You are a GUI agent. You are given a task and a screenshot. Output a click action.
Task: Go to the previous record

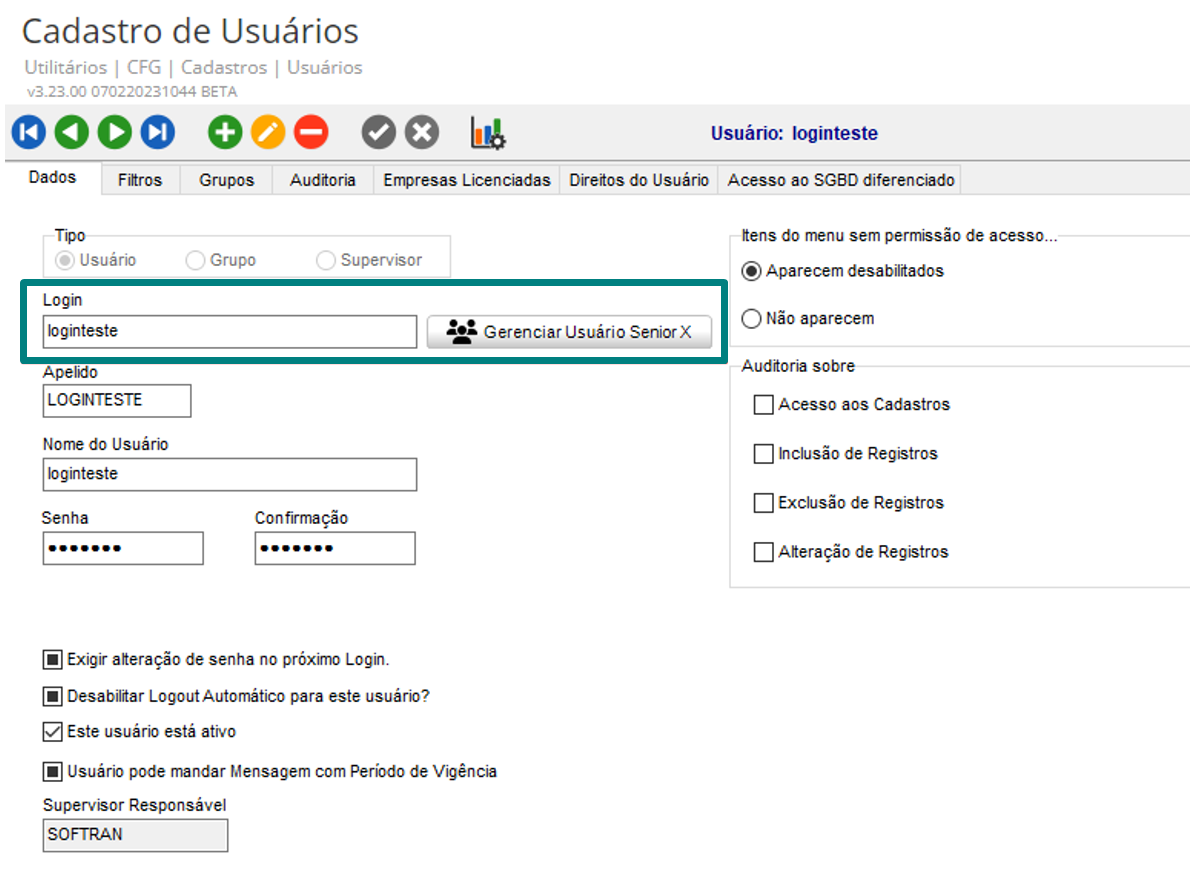tap(71, 132)
